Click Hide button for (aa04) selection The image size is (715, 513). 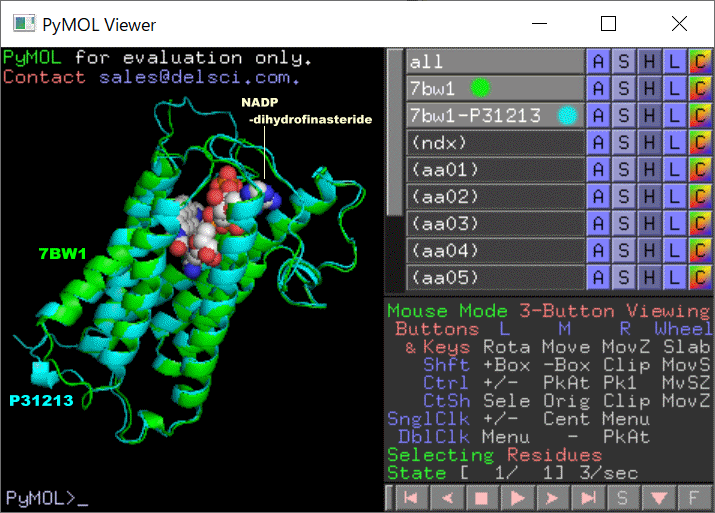point(649,250)
